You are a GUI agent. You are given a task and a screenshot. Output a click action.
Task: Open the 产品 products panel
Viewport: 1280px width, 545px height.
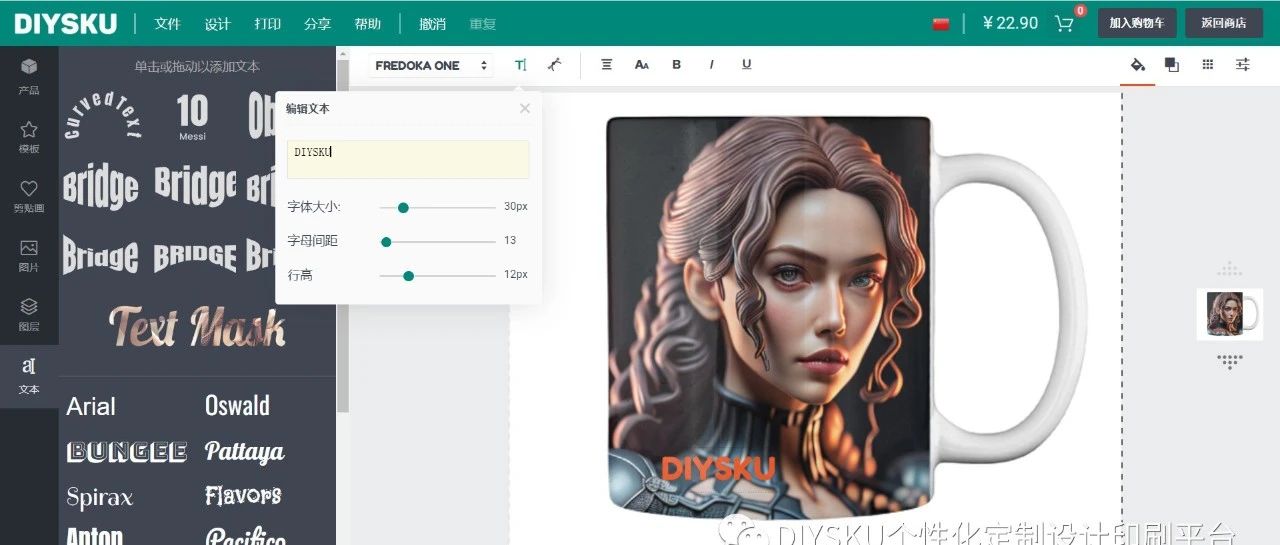point(29,76)
